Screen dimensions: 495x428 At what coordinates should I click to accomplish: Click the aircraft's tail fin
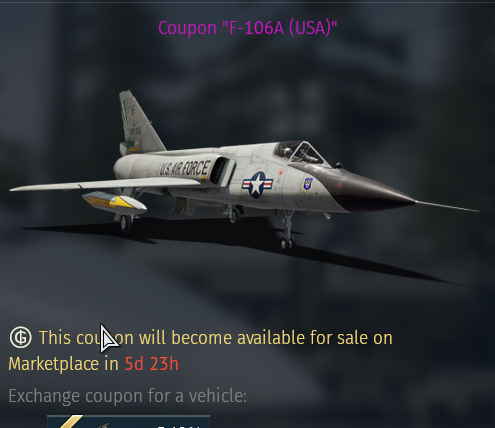click(139, 123)
